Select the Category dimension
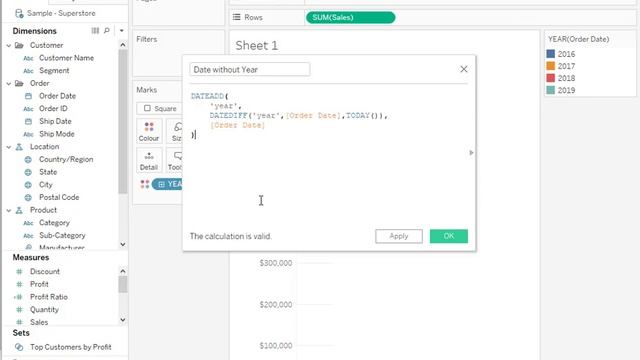This screenshot has width=640, height=360. (x=54, y=223)
